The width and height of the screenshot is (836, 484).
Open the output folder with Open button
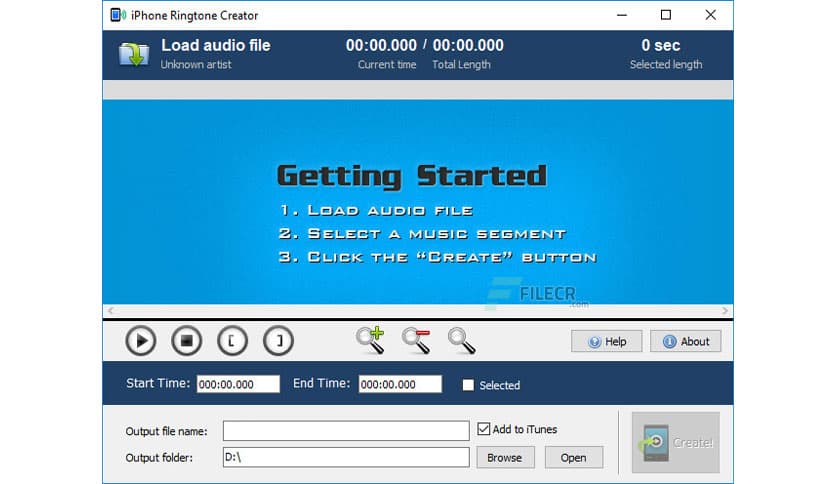[574, 457]
